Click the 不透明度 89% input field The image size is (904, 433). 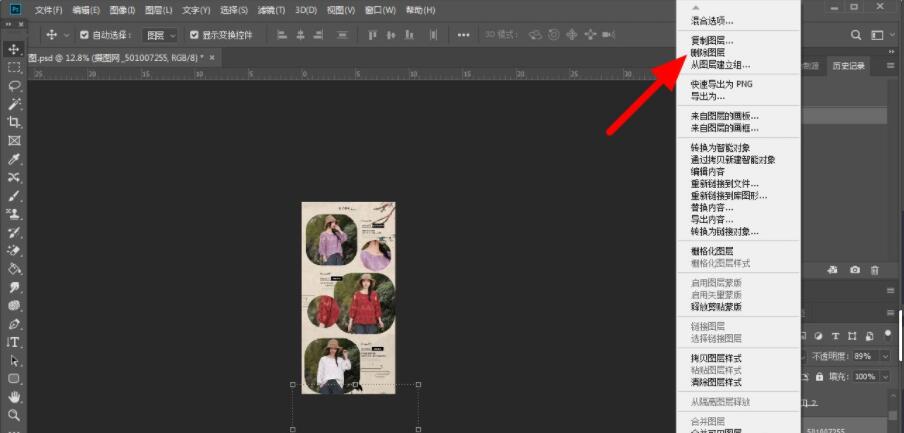click(864, 356)
